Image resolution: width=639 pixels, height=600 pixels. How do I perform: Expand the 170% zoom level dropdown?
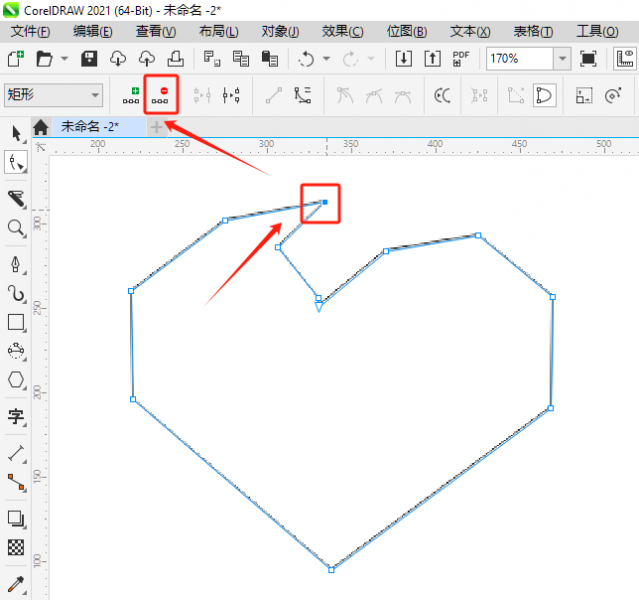pyautogui.click(x=561, y=59)
